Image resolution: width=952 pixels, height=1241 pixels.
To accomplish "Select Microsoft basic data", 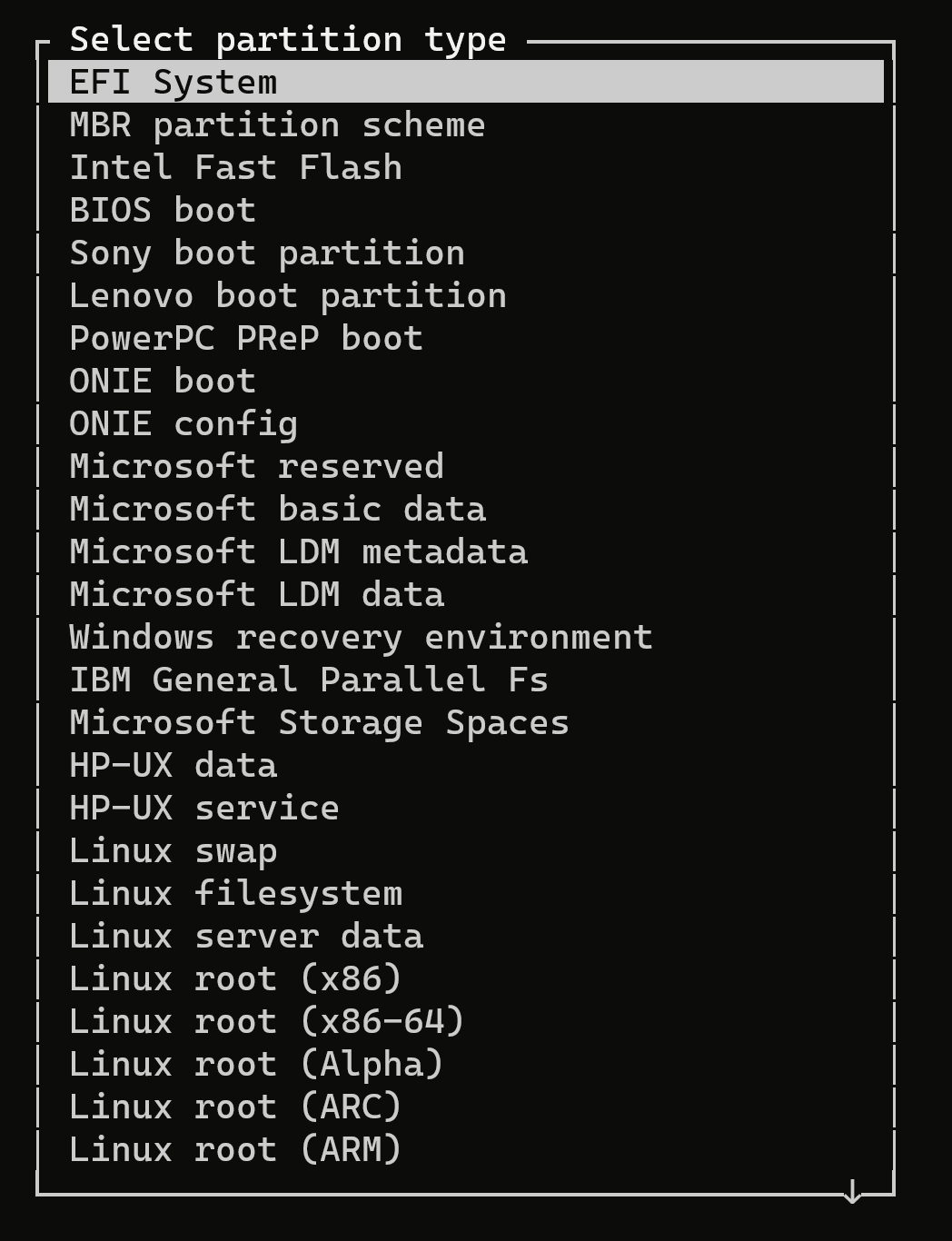I will click(278, 509).
